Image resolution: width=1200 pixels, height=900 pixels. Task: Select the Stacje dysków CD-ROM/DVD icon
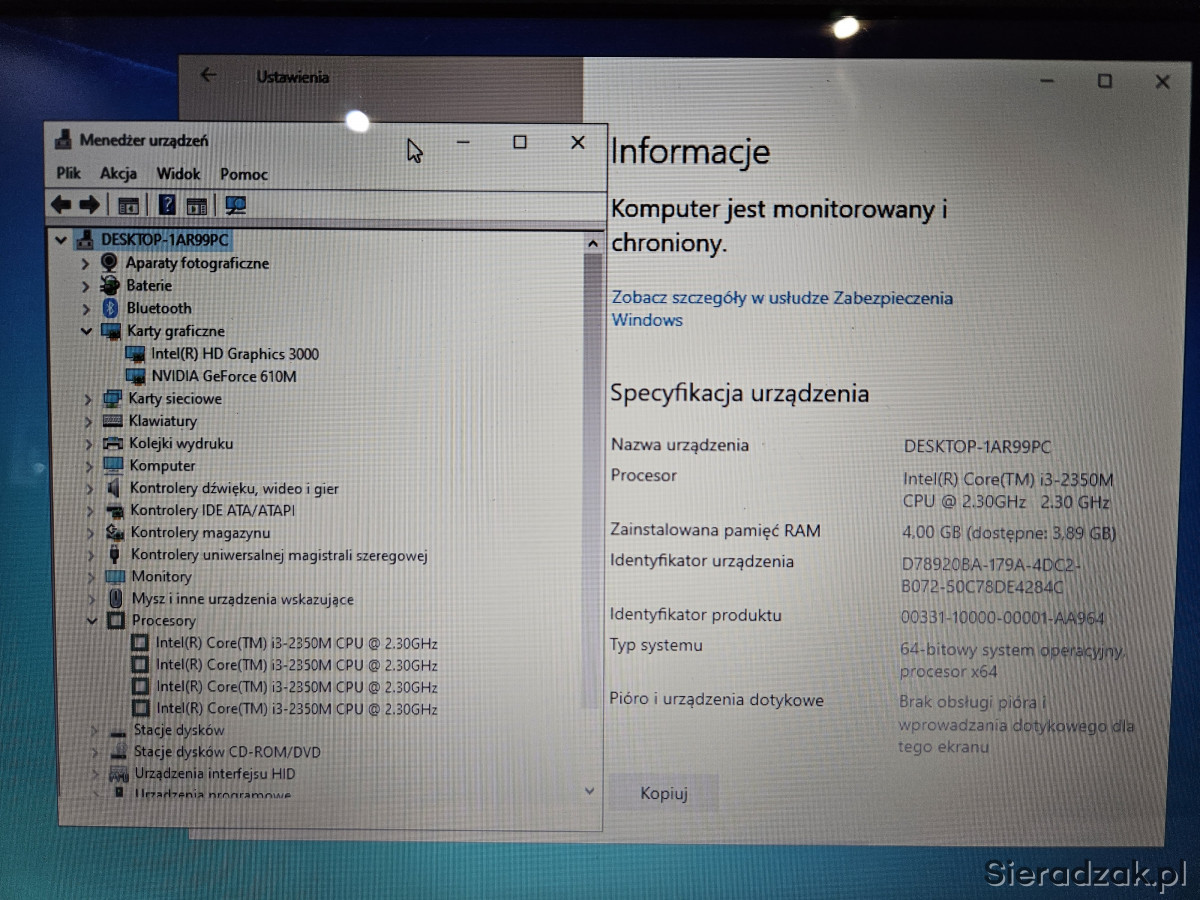pyautogui.click(x=117, y=752)
